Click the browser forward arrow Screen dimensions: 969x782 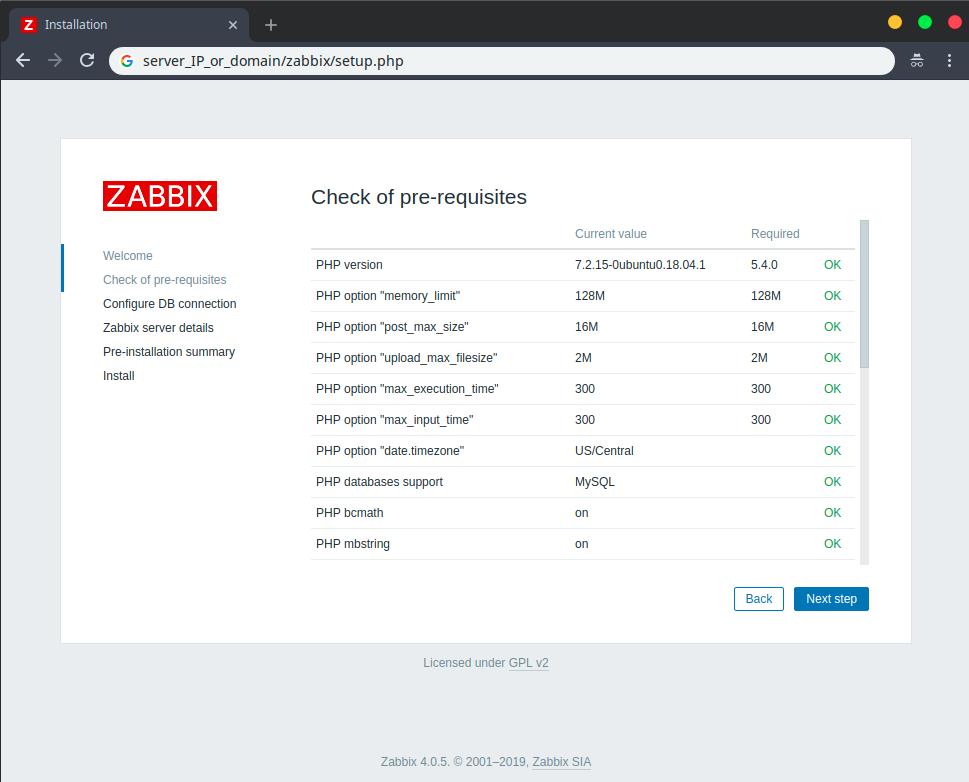click(55, 60)
